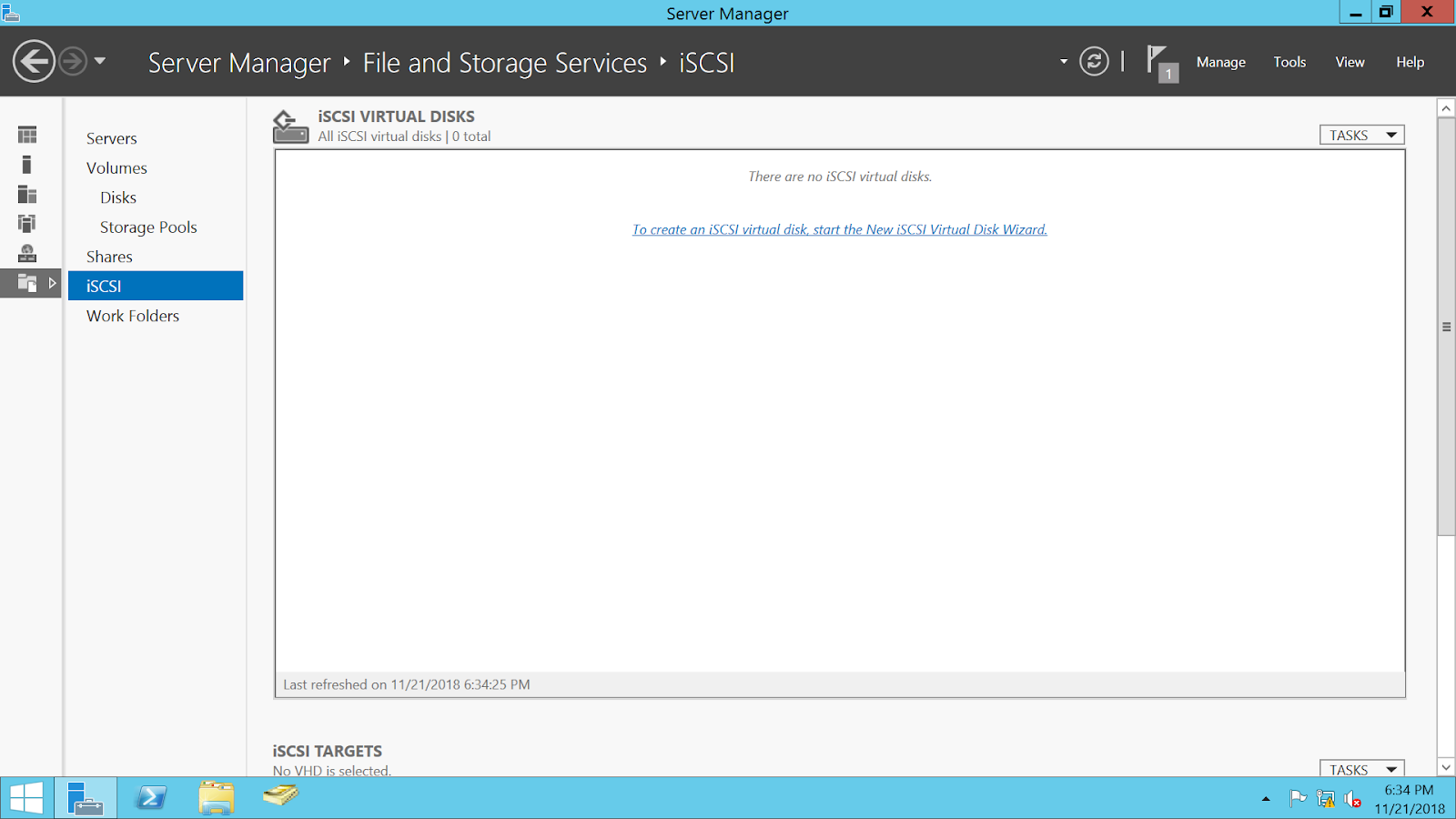Open the Manage menu
1456x819 pixels.
1220,62
